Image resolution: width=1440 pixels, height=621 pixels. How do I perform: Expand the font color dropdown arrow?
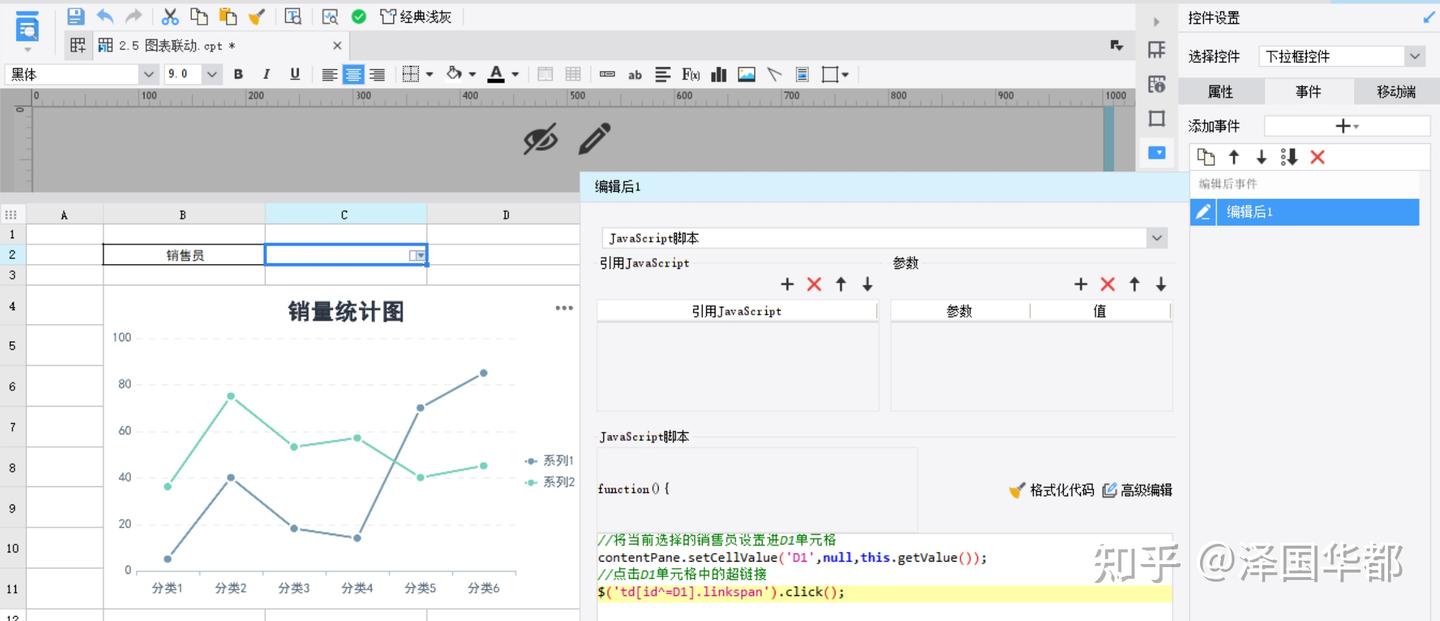point(513,74)
